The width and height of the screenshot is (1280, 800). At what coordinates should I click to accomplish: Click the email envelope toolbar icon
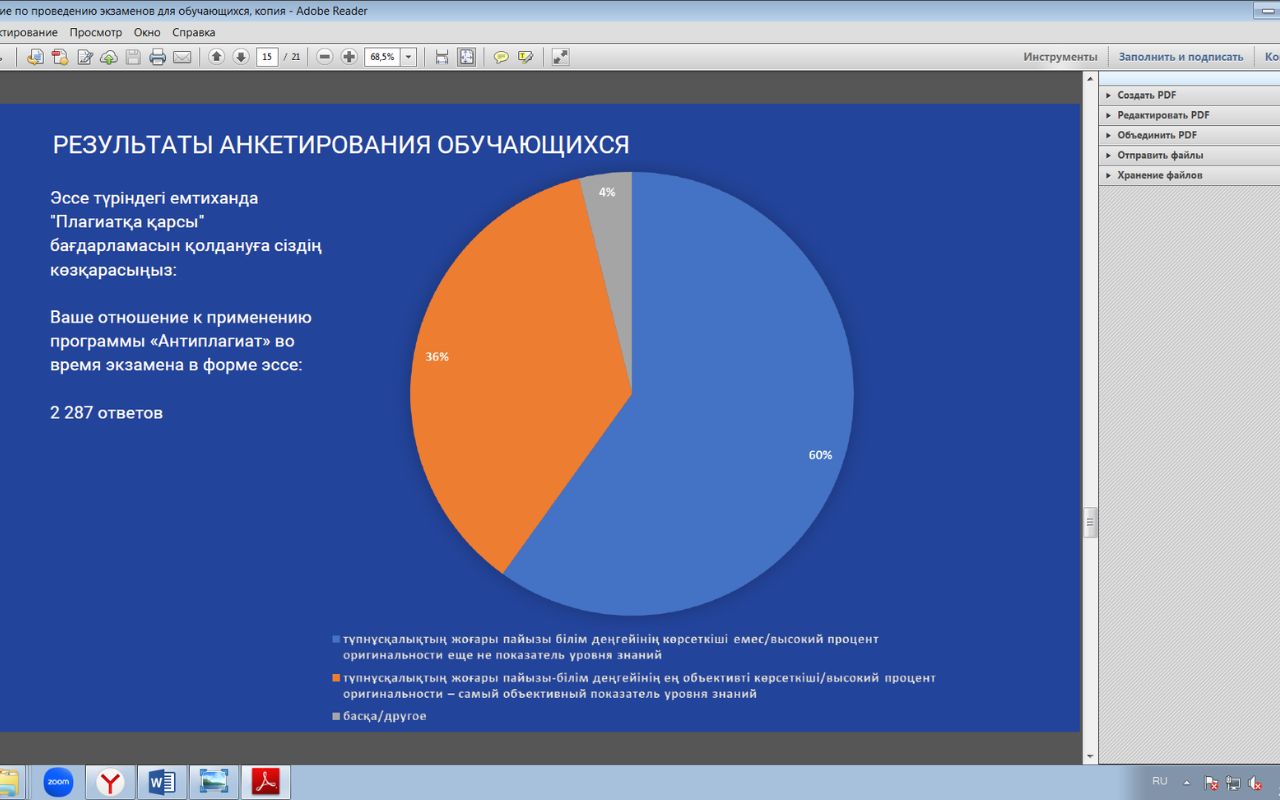click(182, 57)
